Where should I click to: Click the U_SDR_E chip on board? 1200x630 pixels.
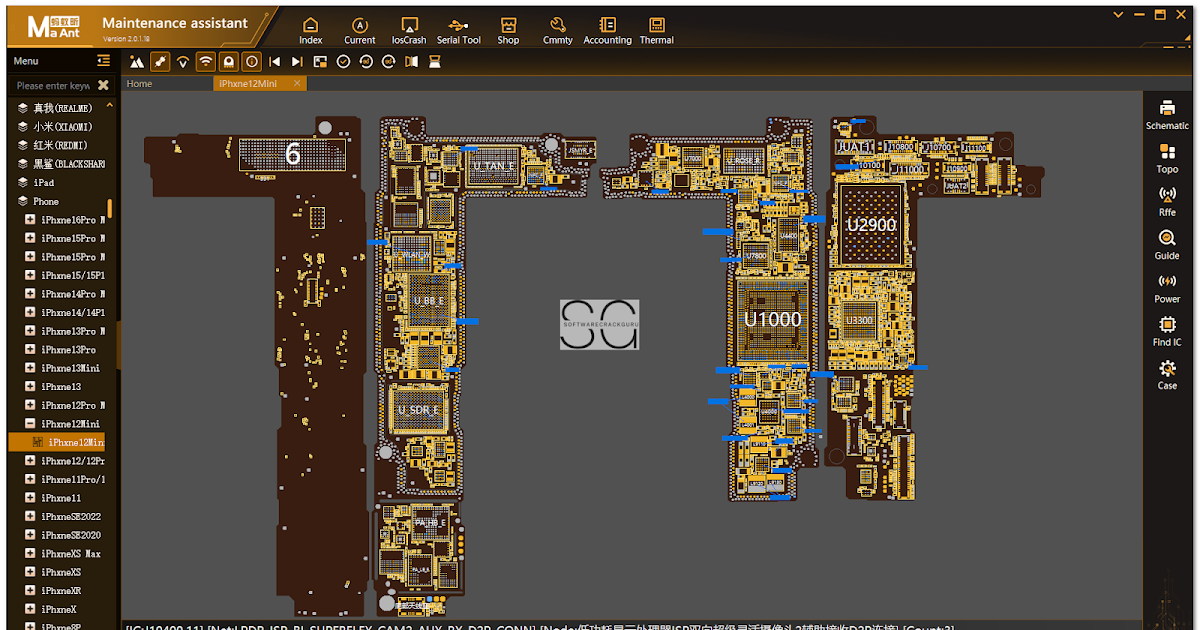click(x=419, y=410)
